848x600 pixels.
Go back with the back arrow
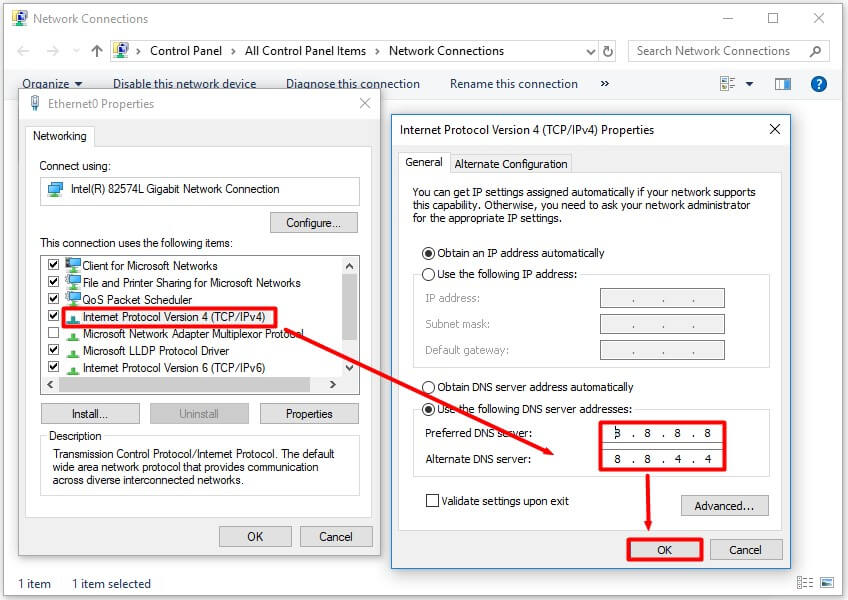tap(23, 51)
